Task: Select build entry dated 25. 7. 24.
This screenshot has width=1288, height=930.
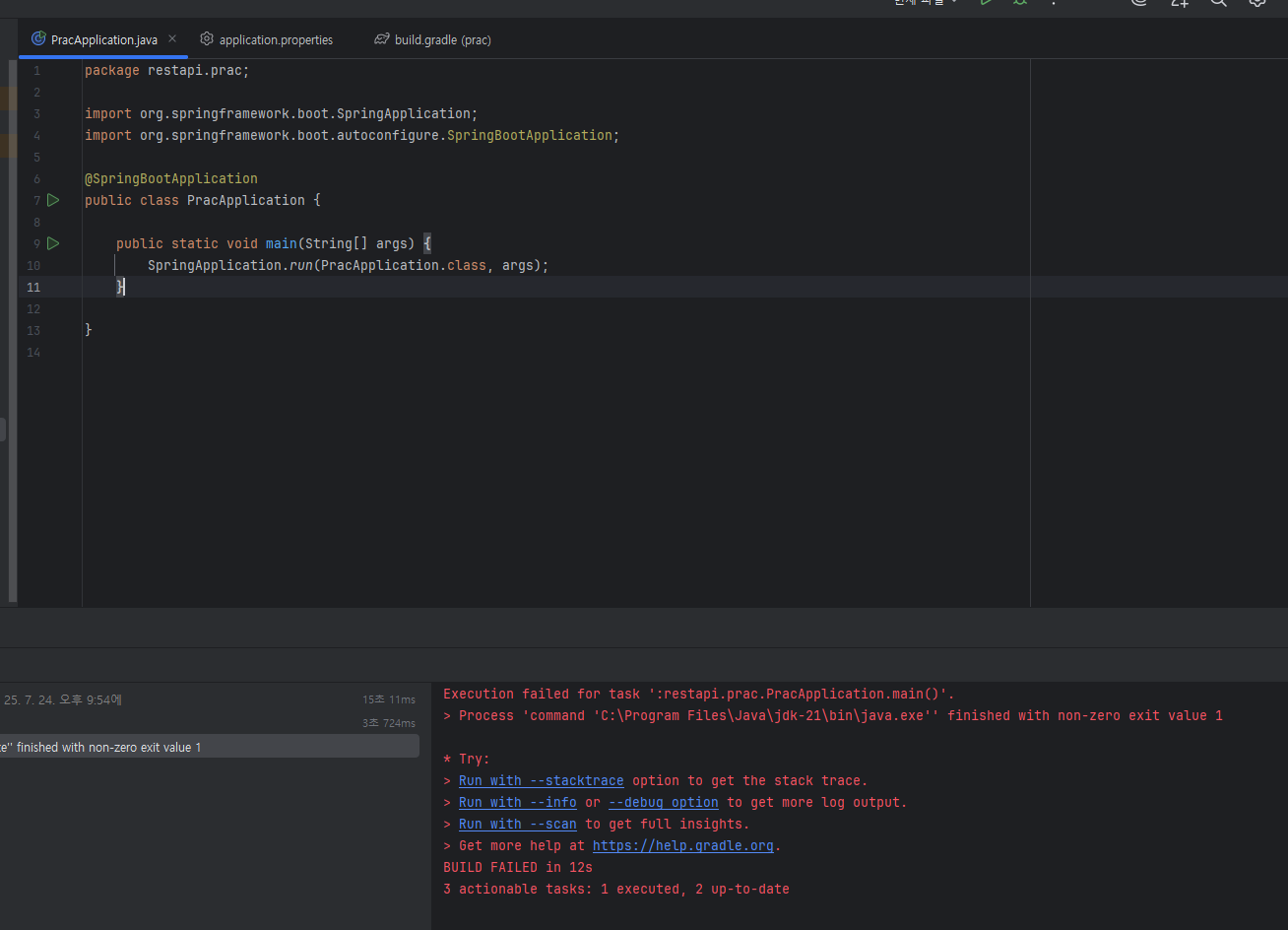Action: tap(62, 699)
